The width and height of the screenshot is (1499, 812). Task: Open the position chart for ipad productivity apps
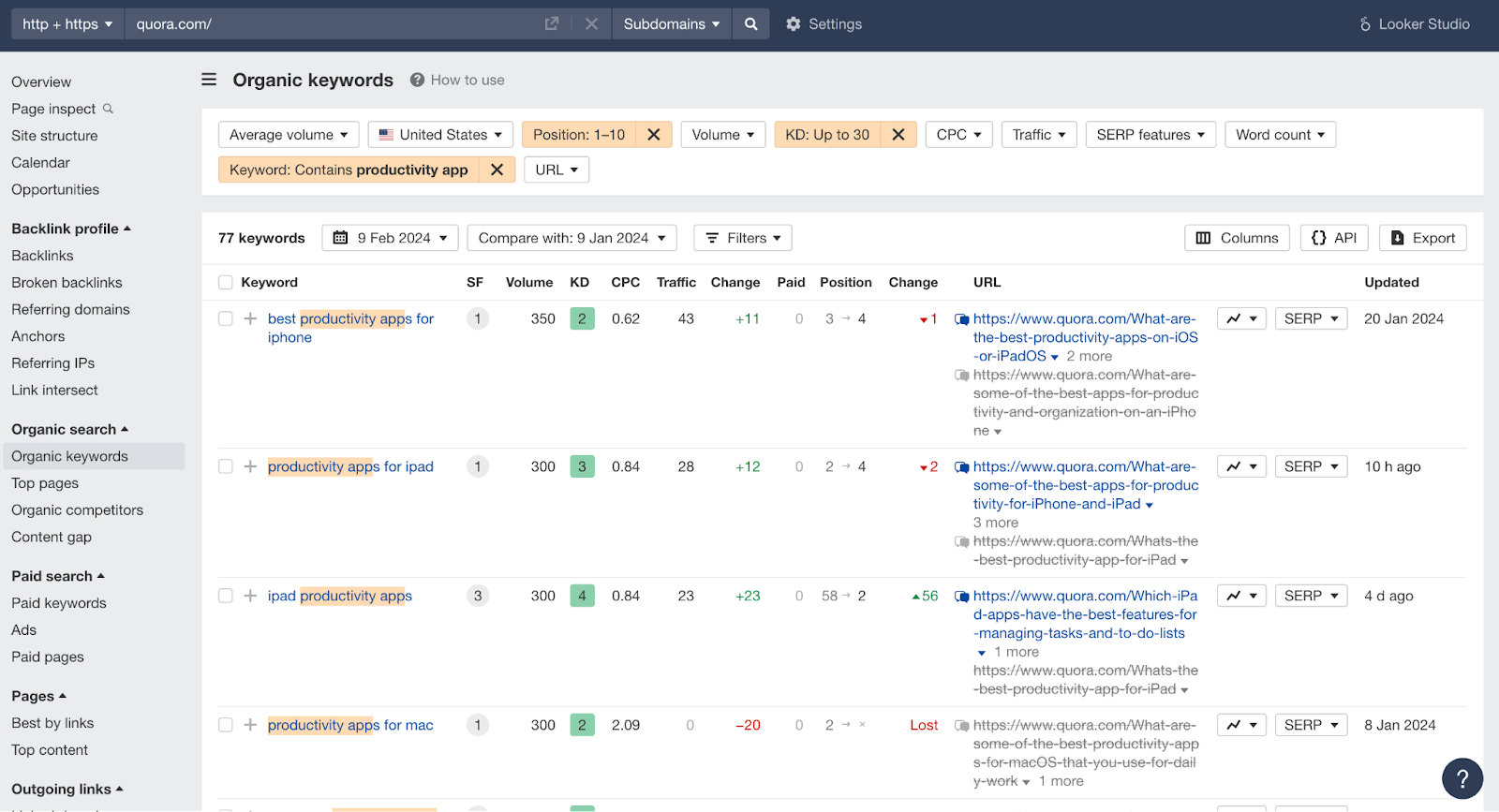click(x=1241, y=596)
